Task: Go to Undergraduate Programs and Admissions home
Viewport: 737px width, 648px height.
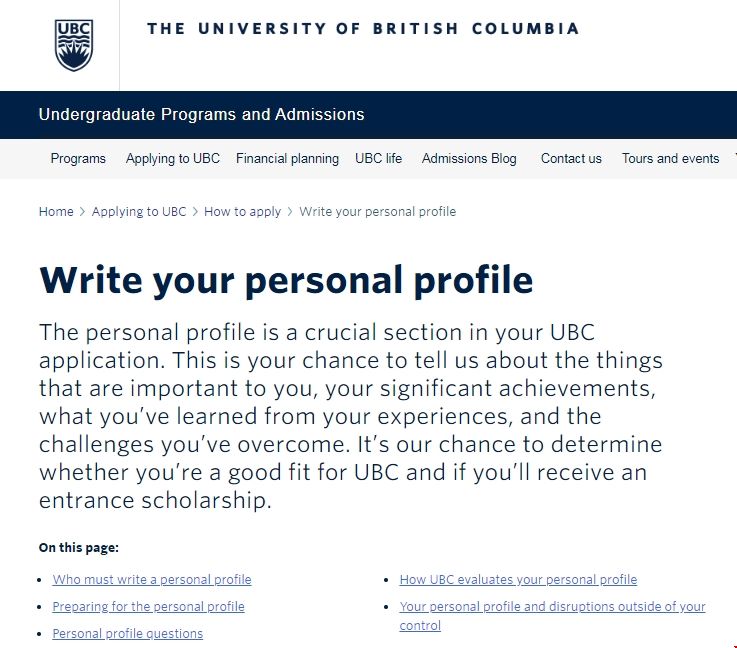Action: (201, 115)
